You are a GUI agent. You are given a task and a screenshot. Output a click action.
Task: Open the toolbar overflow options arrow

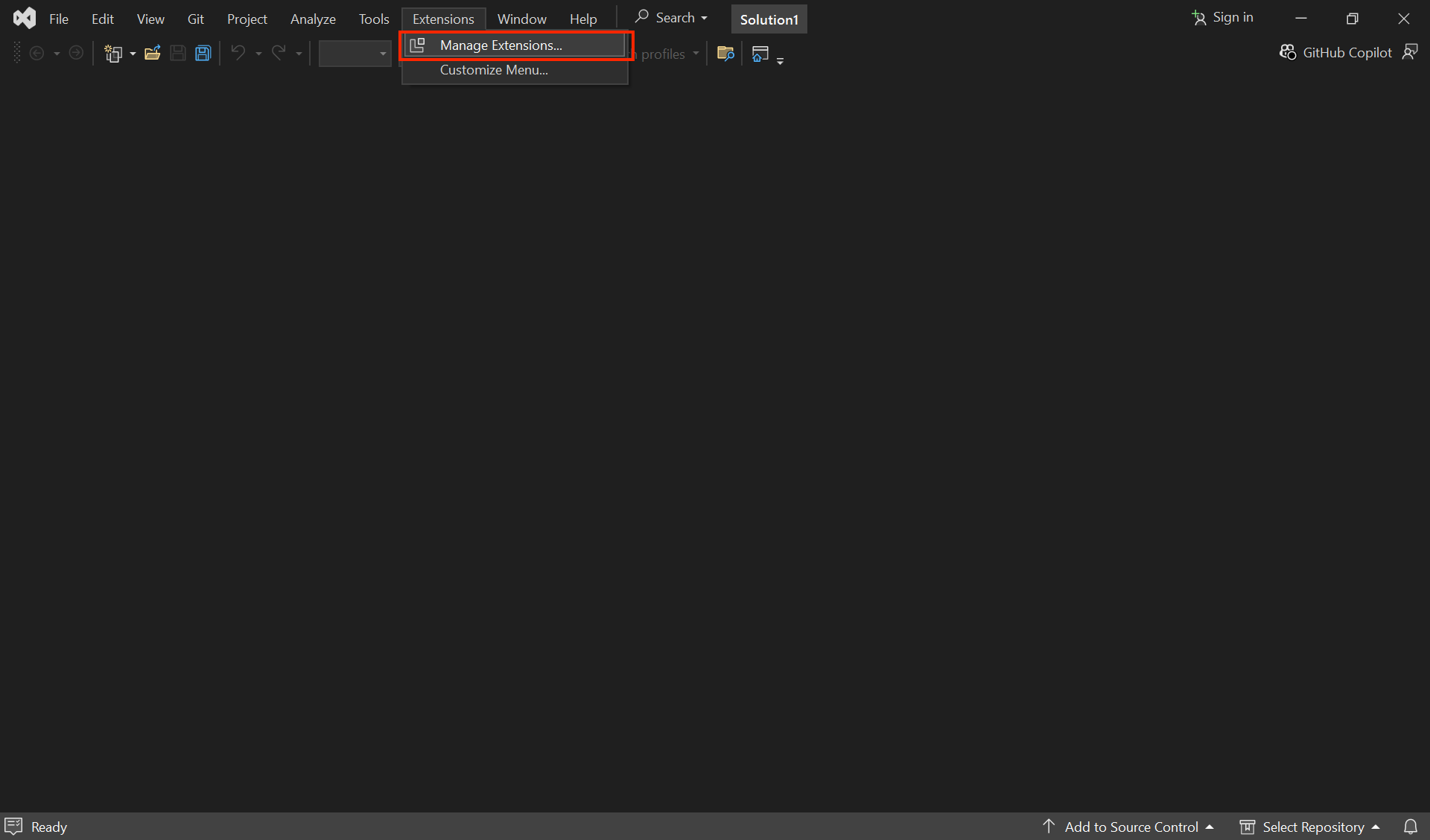[780, 60]
